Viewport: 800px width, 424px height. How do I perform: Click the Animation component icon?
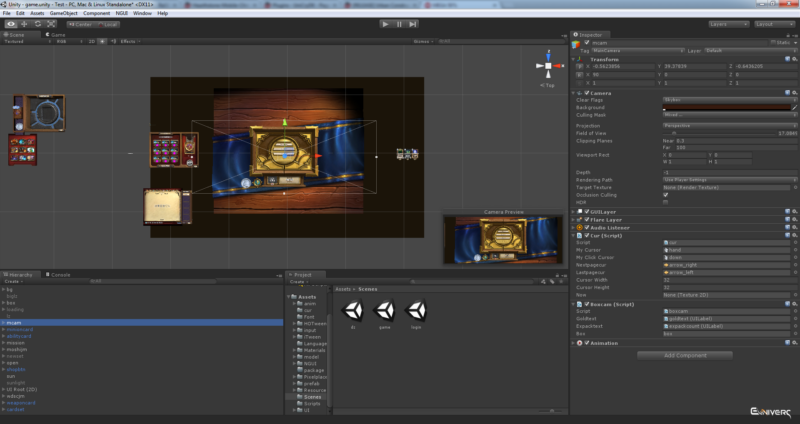coord(580,343)
